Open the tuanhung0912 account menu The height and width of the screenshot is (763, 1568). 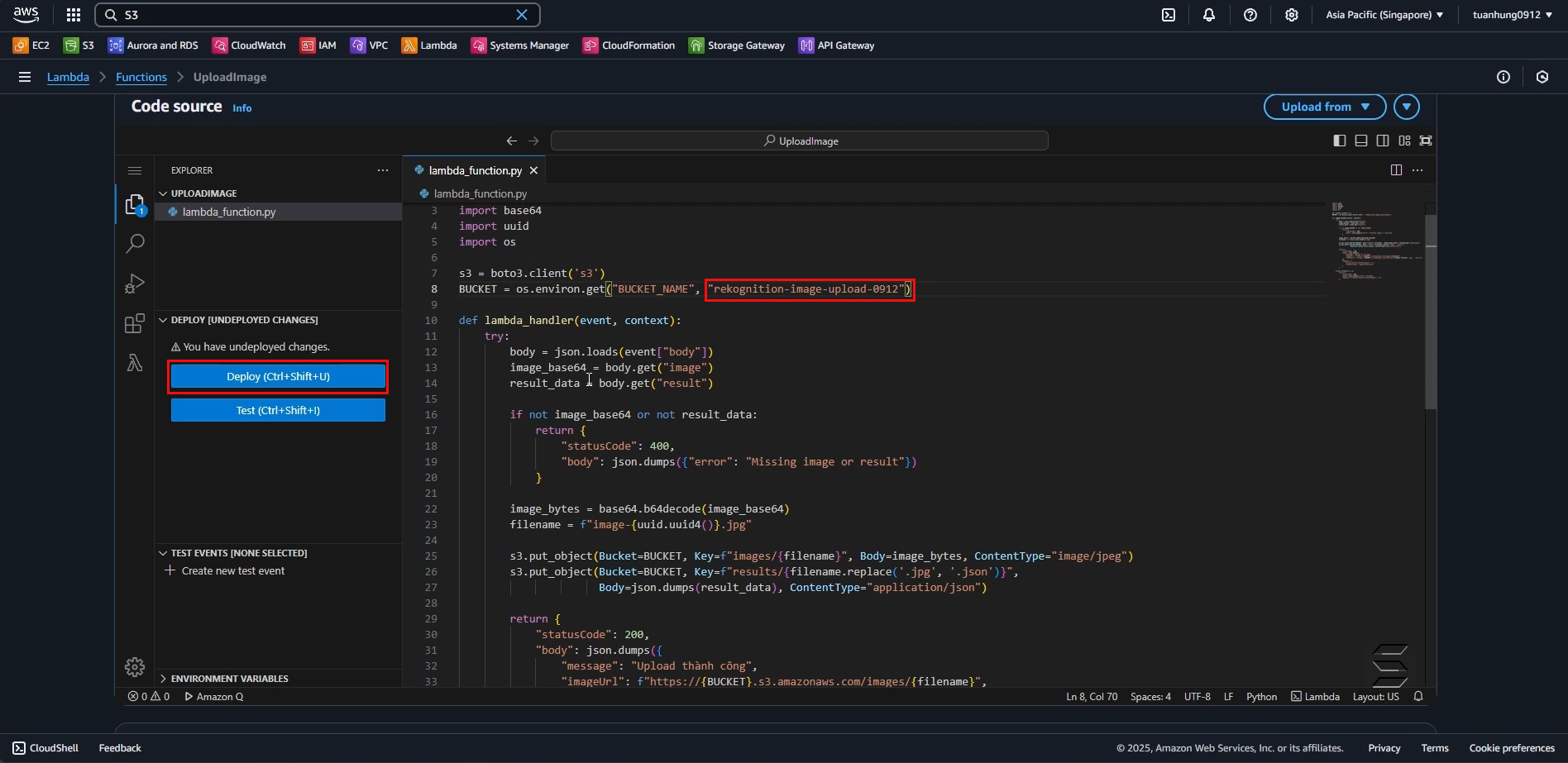click(1513, 15)
